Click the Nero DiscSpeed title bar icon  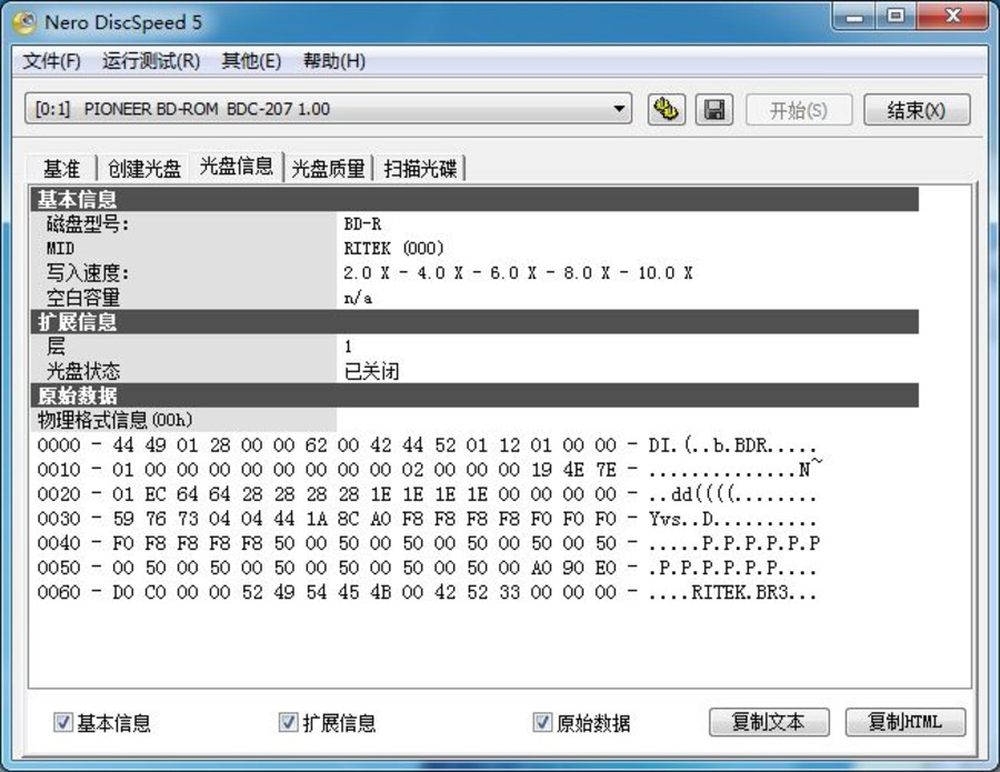pos(24,23)
